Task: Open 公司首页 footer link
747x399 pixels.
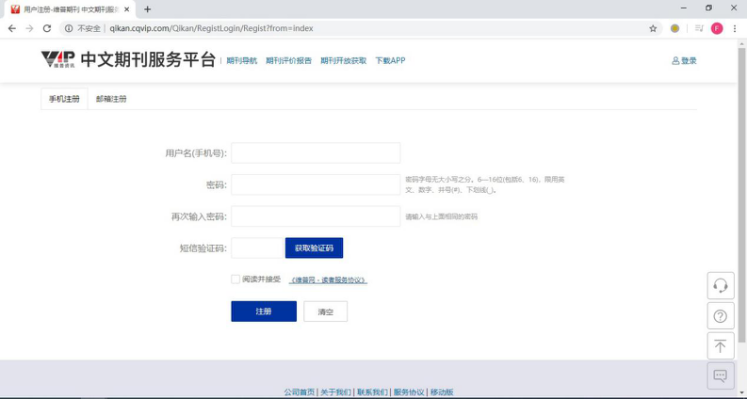Action: (x=299, y=392)
